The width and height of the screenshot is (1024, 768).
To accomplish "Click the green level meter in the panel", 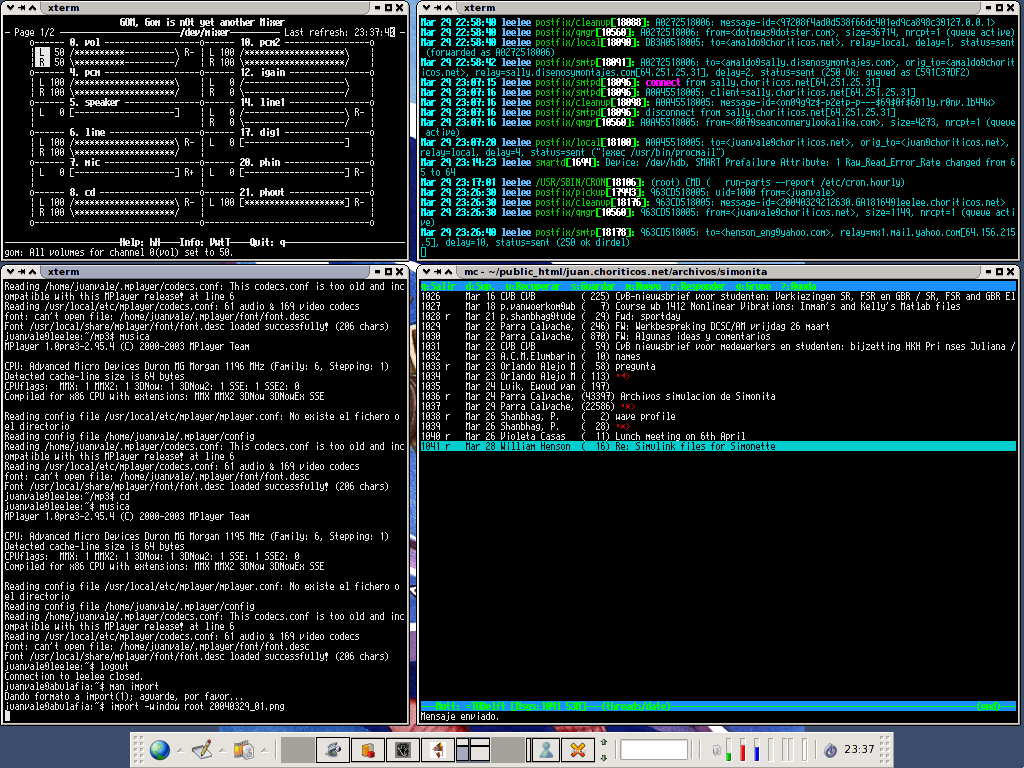I will point(729,750).
